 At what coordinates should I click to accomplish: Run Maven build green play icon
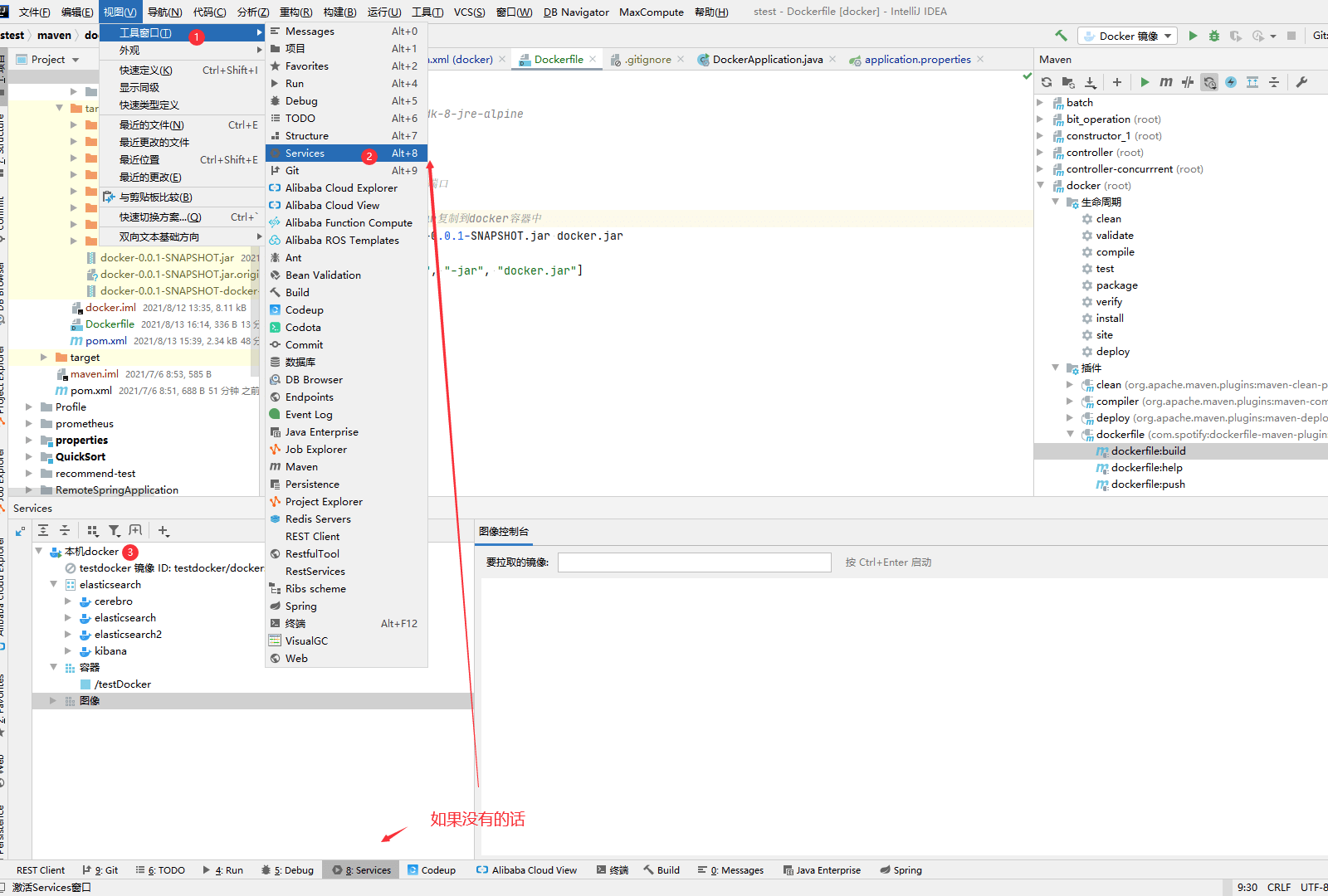pos(1145,82)
